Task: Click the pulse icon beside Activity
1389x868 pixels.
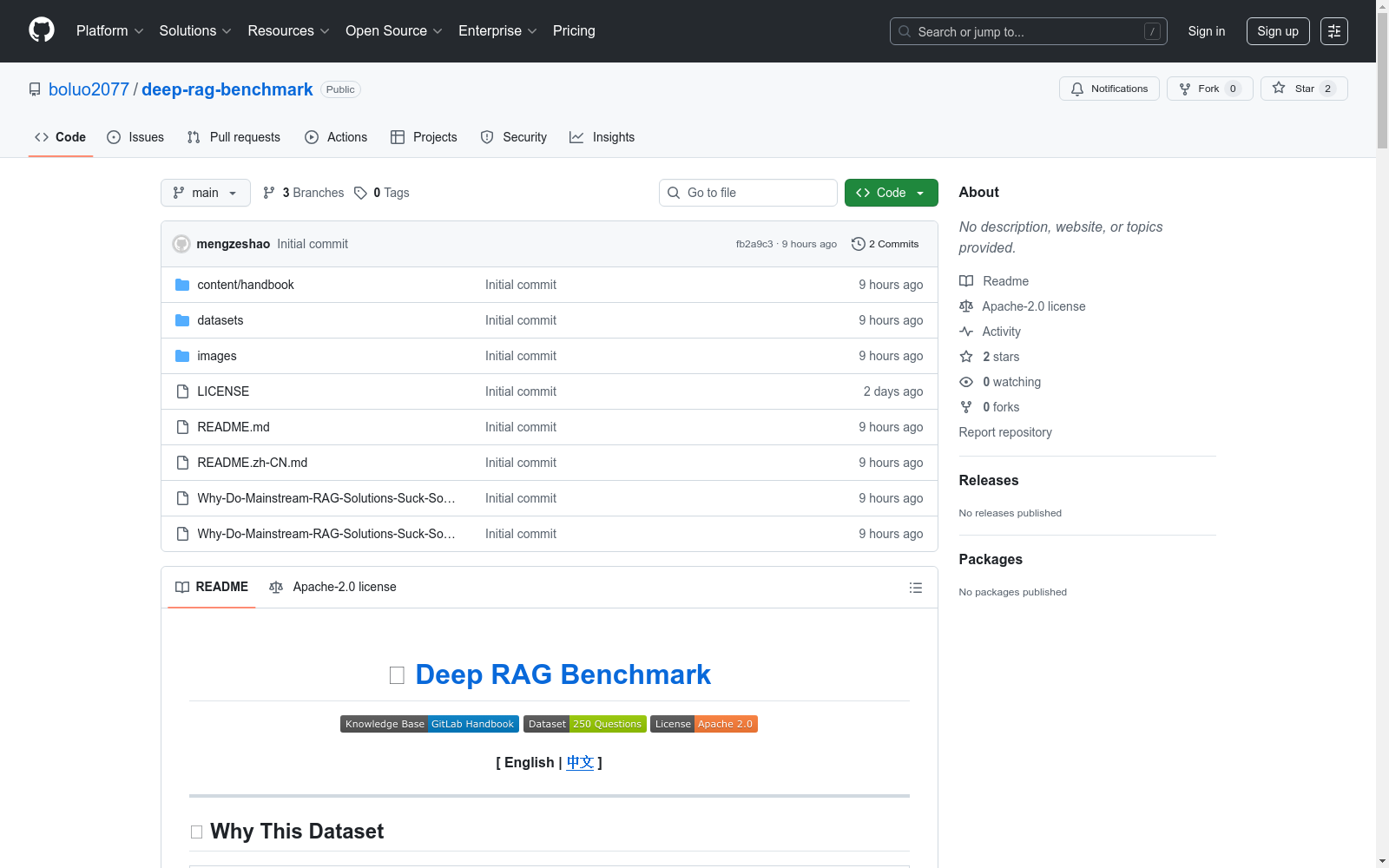Action: point(966,332)
